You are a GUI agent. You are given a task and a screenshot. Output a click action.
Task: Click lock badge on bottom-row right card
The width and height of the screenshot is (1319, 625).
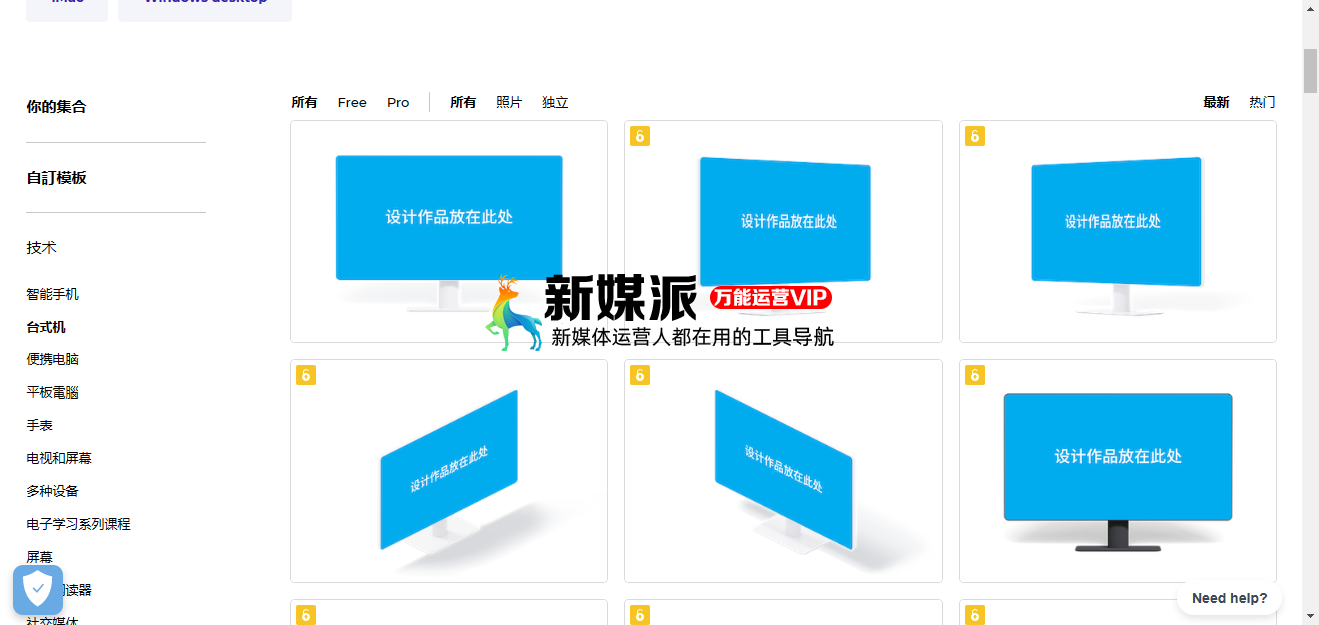point(975,615)
